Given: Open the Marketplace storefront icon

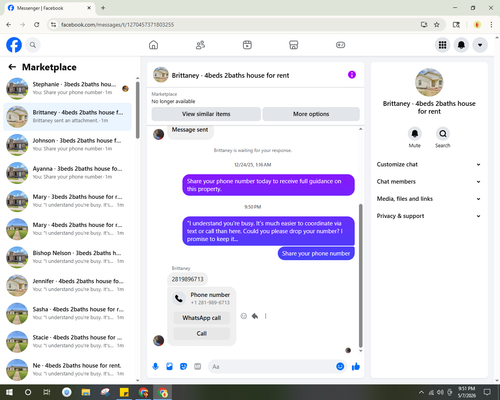Looking at the screenshot, I should pyautogui.click(x=294, y=45).
